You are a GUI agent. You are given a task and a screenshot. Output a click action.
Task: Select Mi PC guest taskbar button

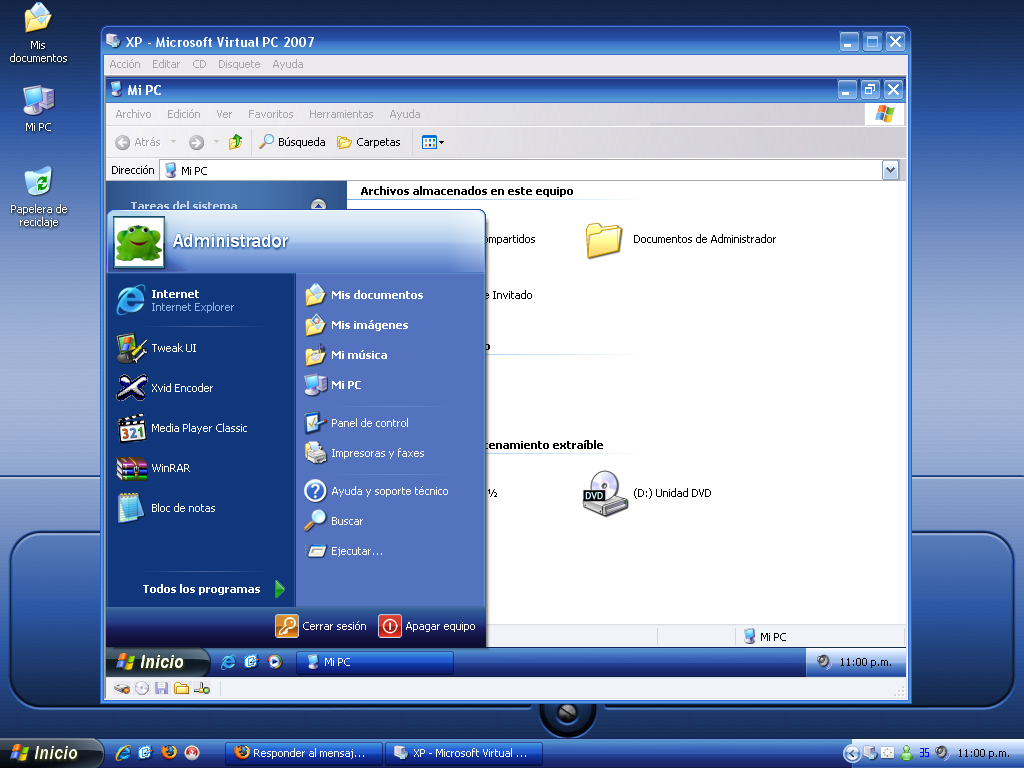coord(375,662)
